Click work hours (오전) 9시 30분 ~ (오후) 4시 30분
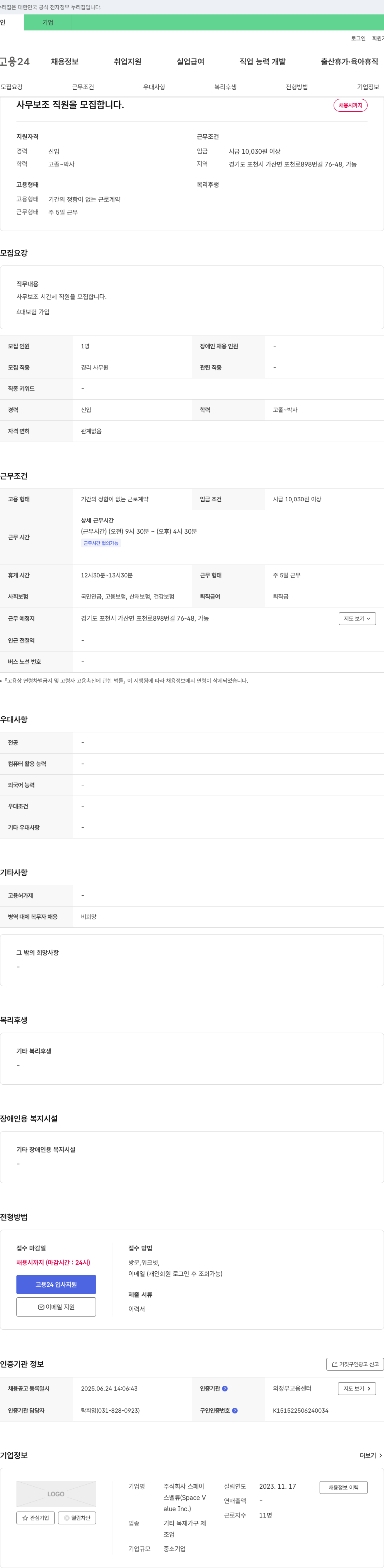 coord(139,531)
